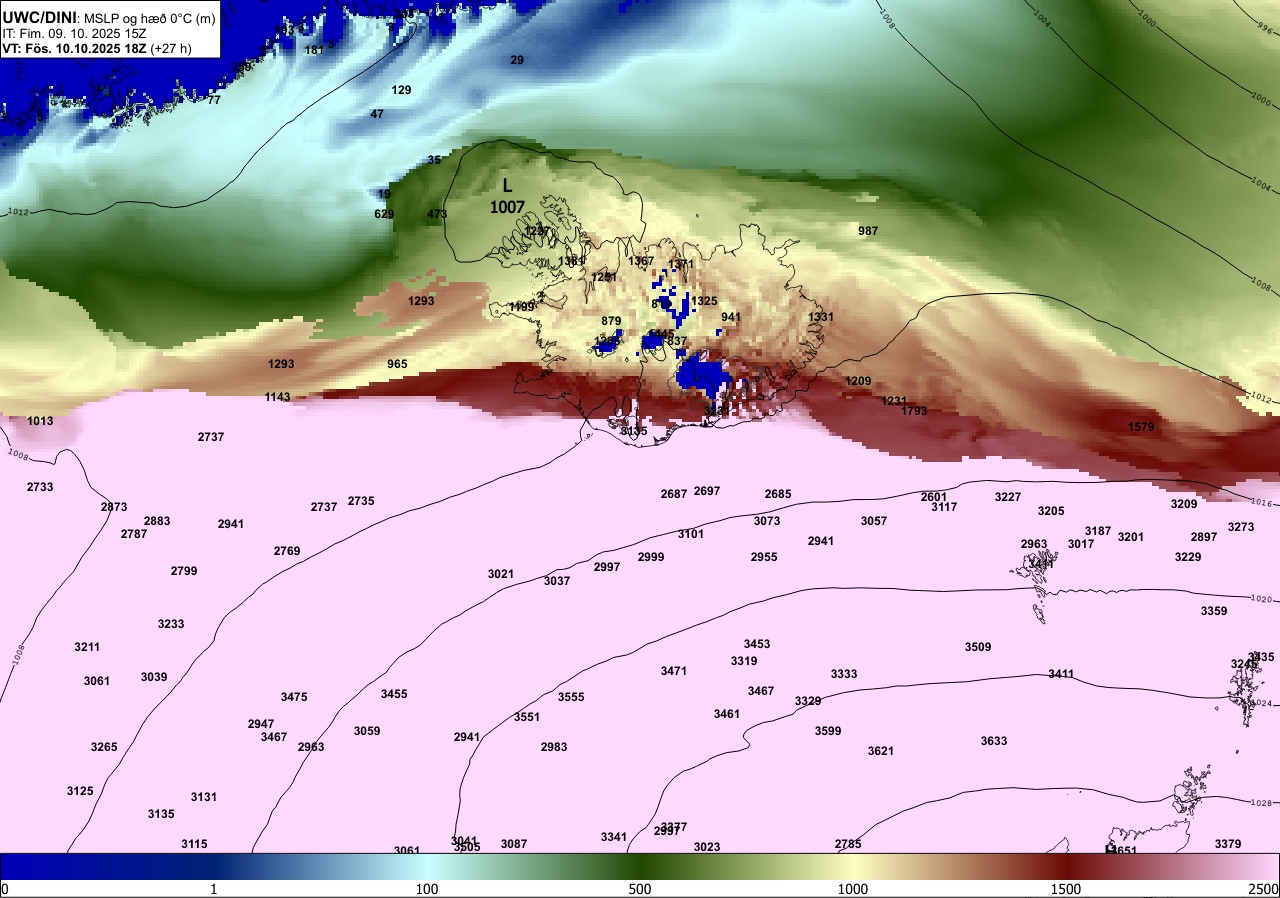Click the IT: Fim. 09. 10. 2025 15Z line

[72, 33]
